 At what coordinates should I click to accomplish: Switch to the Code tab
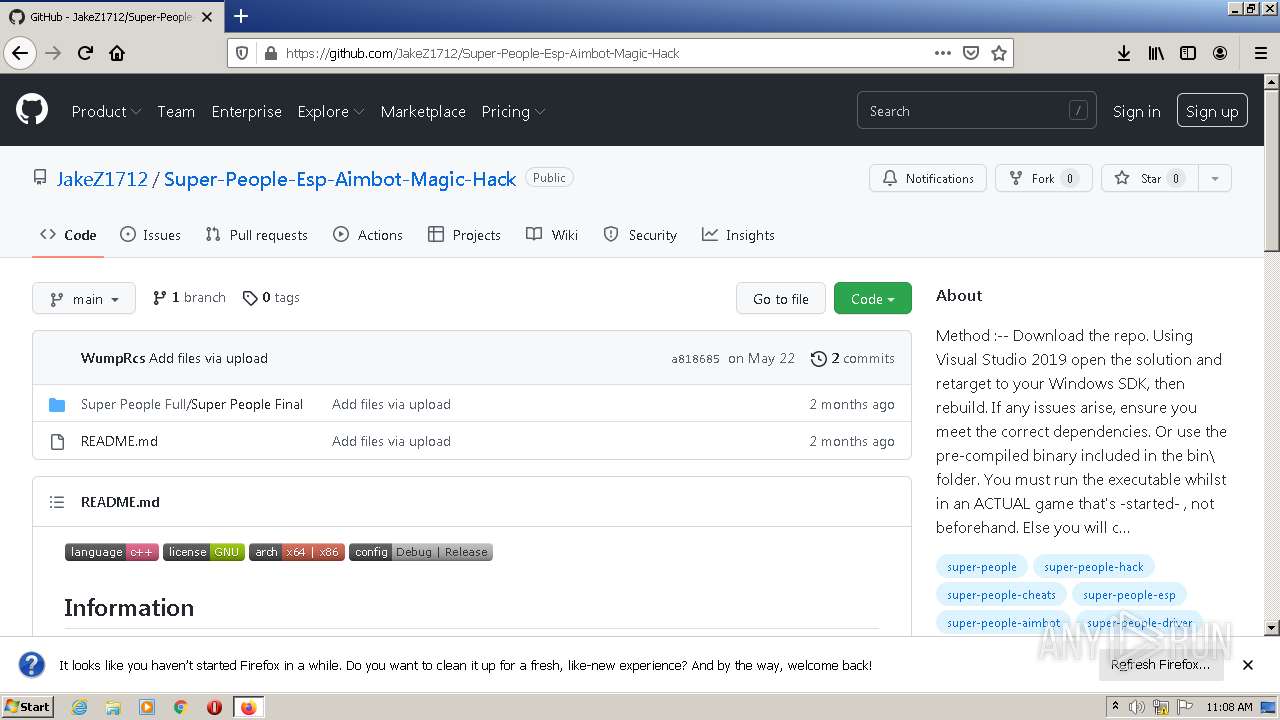pos(68,235)
